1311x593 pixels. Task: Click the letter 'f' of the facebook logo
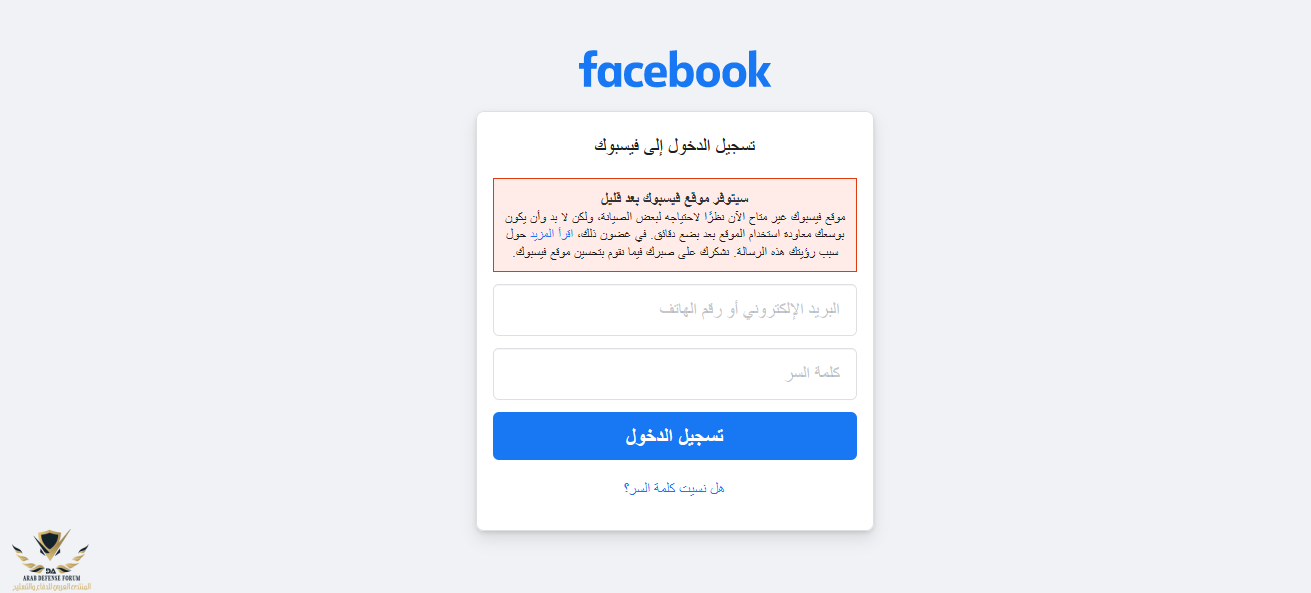(587, 68)
